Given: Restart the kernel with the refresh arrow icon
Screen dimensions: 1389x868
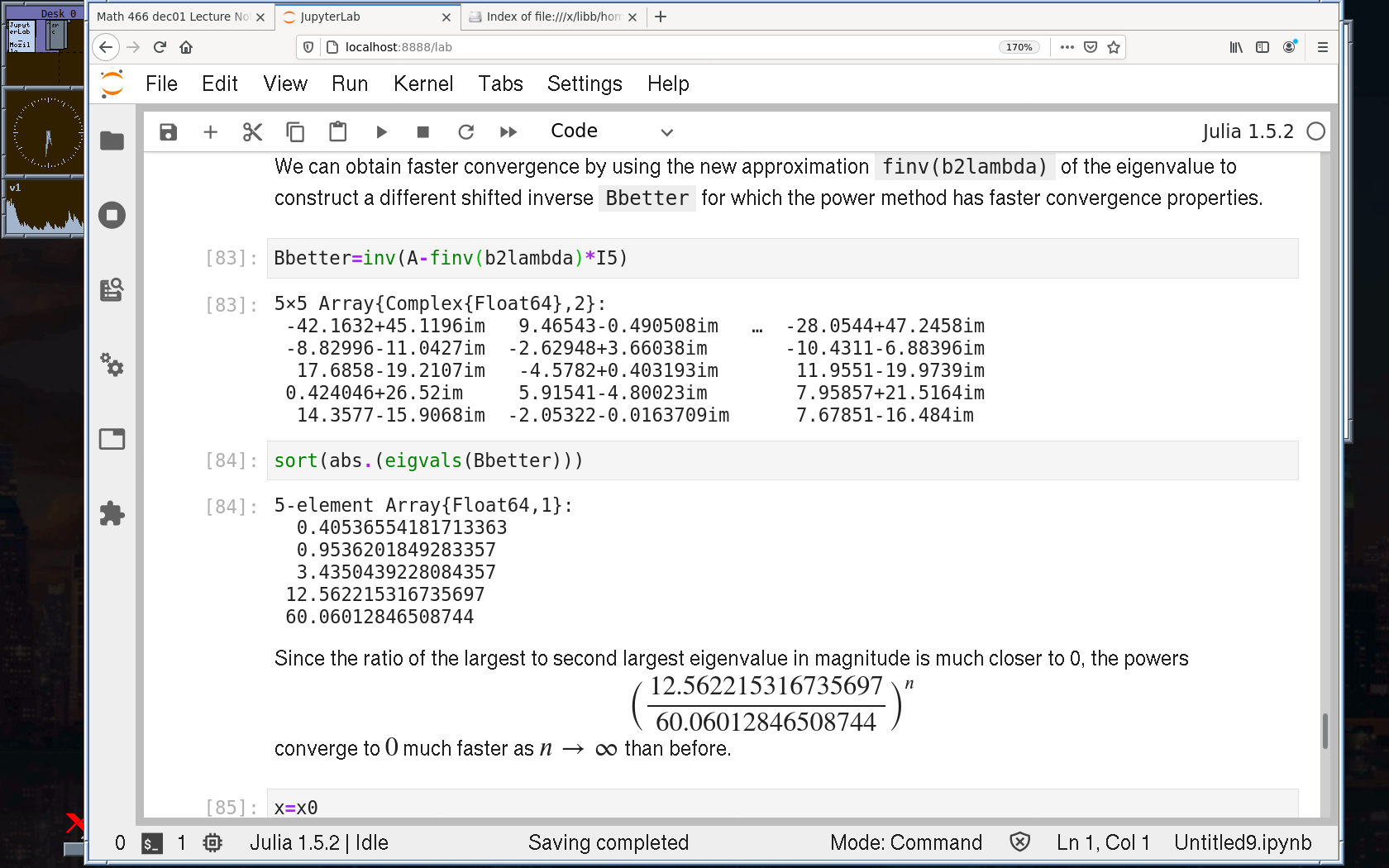Looking at the screenshot, I should point(466,132).
